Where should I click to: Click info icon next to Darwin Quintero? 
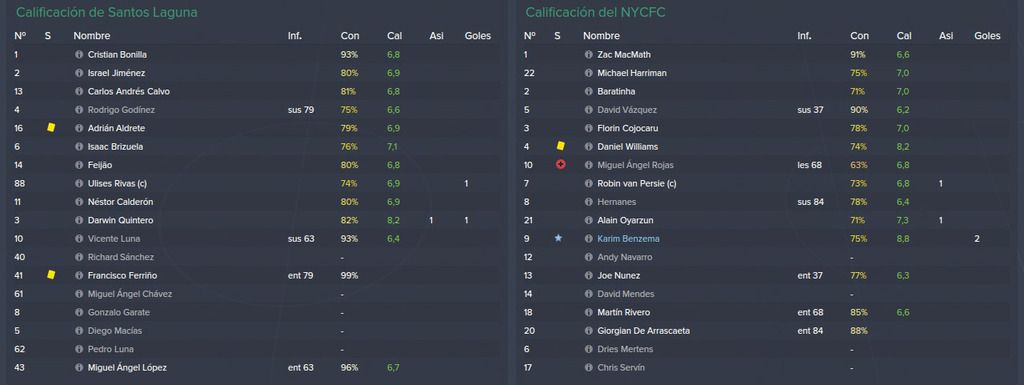pyautogui.click(x=79, y=221)
